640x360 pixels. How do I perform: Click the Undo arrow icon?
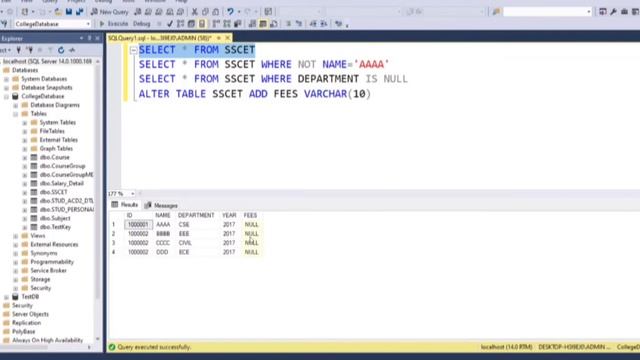point(230,12)
